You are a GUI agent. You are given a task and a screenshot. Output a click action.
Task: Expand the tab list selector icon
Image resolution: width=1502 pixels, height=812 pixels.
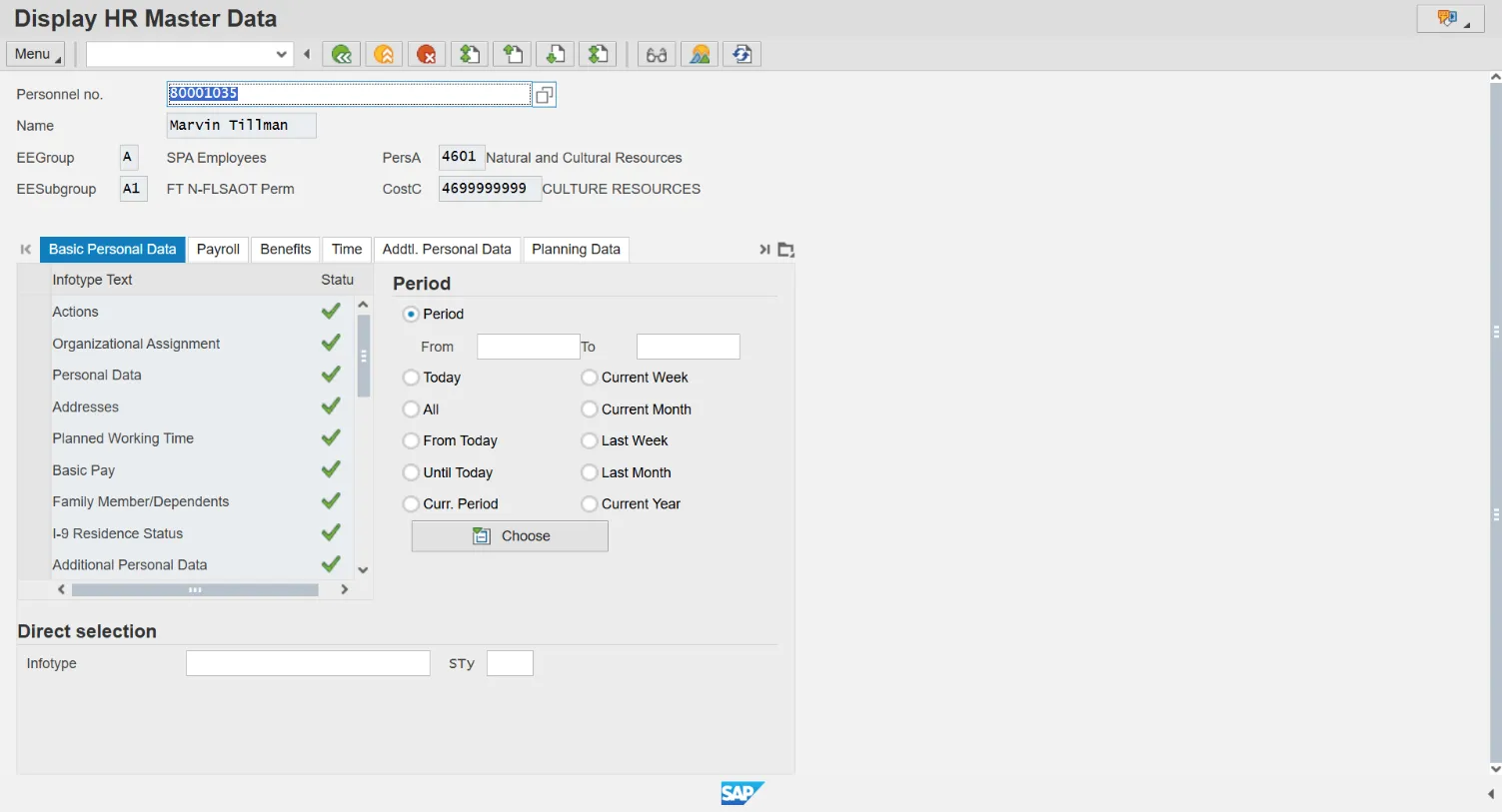(x=786, y=250)
